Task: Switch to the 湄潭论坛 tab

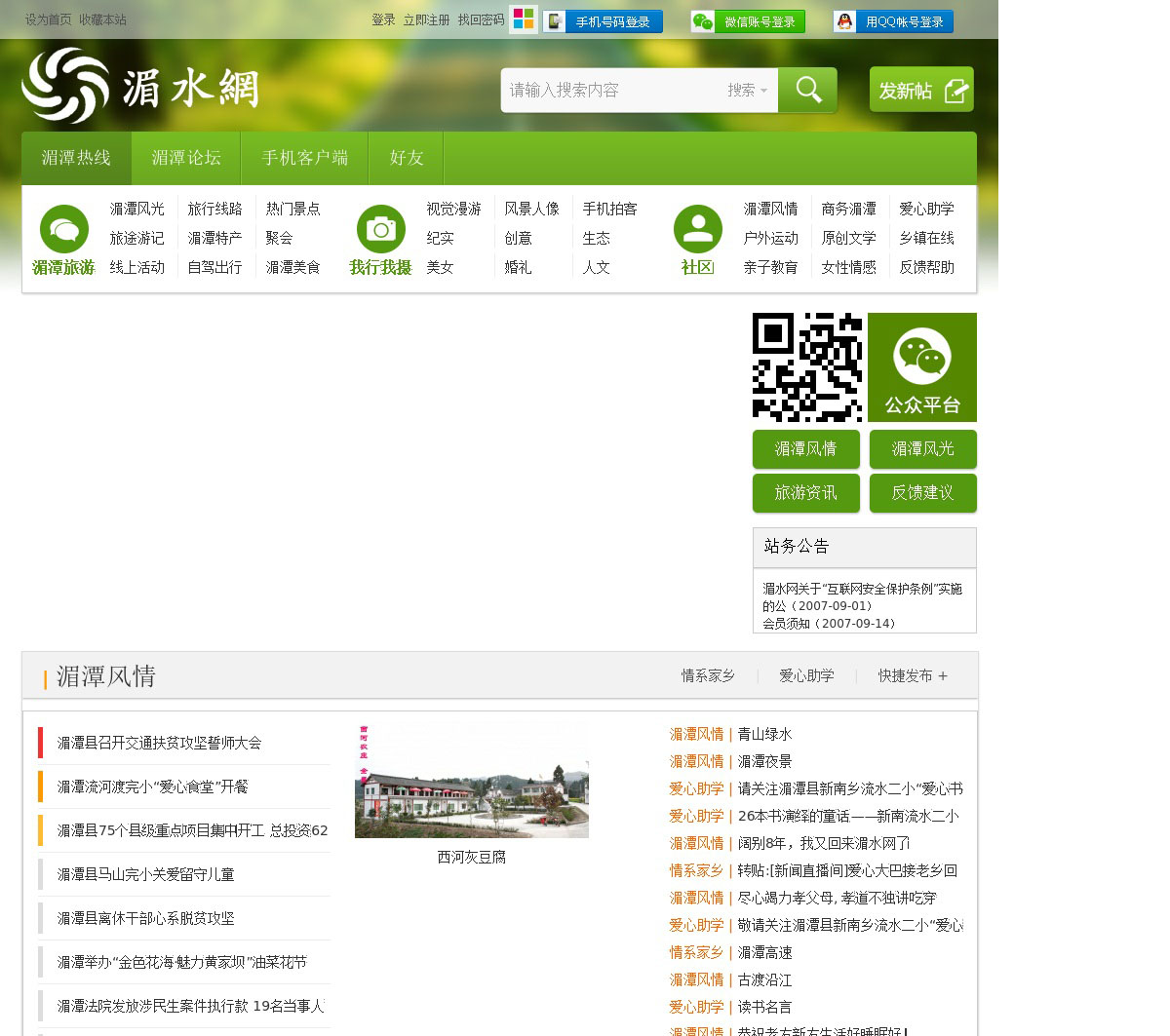Action: click(x=186, y=158)
